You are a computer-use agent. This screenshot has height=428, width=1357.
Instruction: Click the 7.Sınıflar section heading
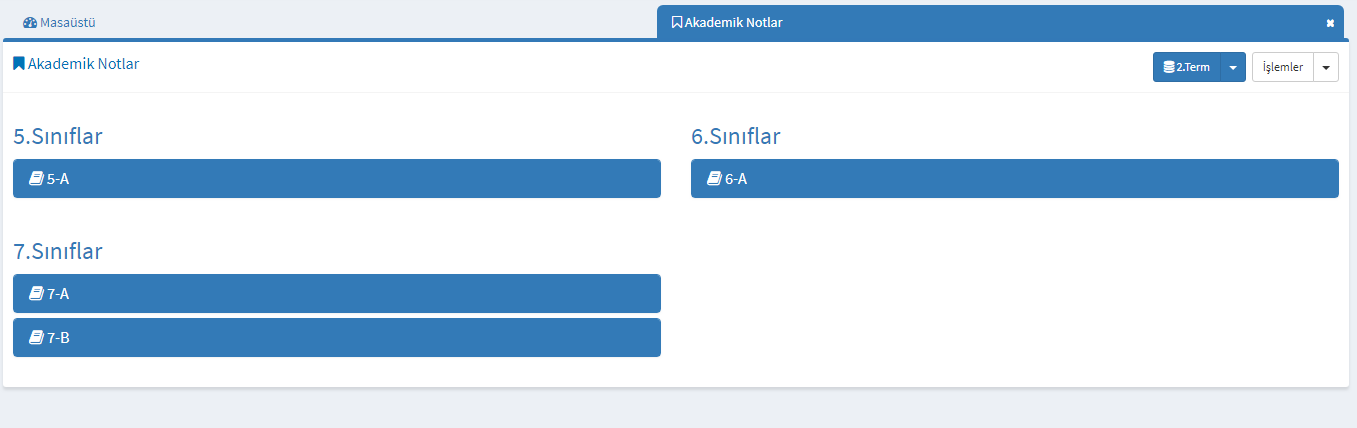click(58, 251)
